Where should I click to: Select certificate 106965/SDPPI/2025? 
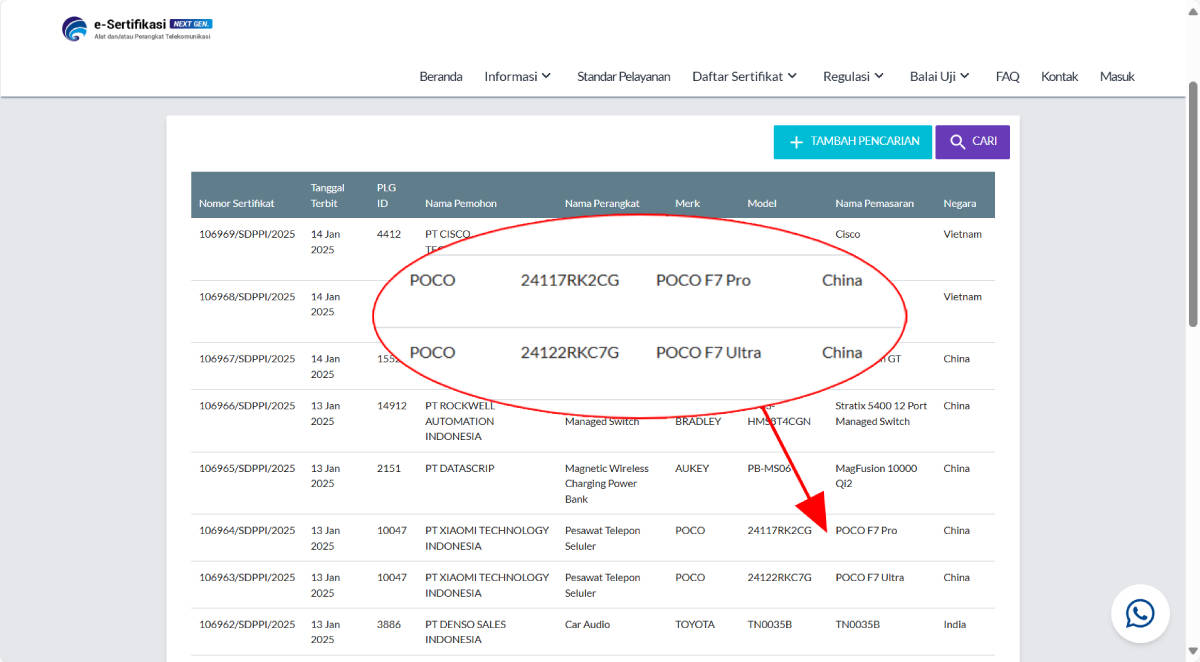click(x=247, y=468)
